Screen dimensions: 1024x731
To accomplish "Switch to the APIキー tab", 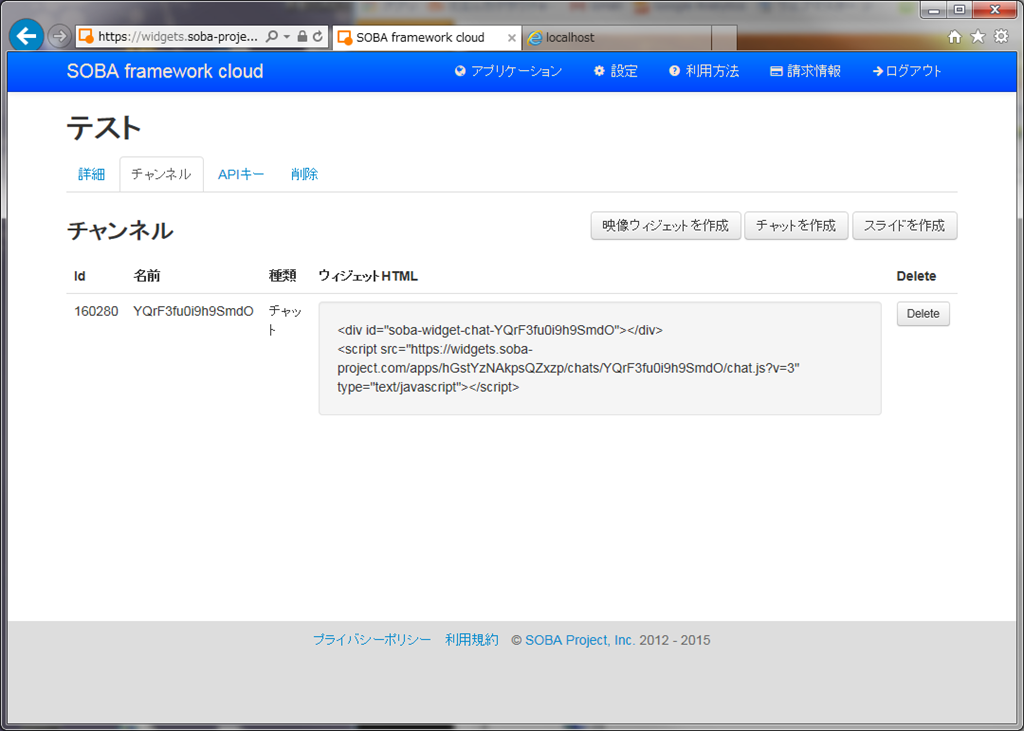I will (x=241, y=174).
